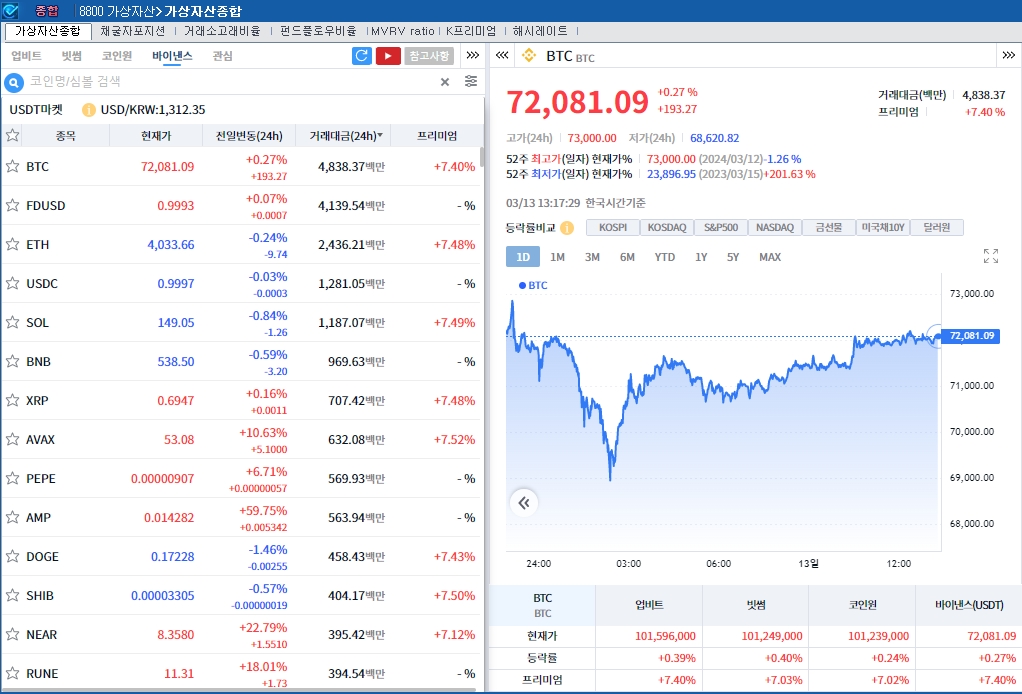1022x694 pixels.
Task: Click the info icon next to 등락률비교
Action: [567, 228]
